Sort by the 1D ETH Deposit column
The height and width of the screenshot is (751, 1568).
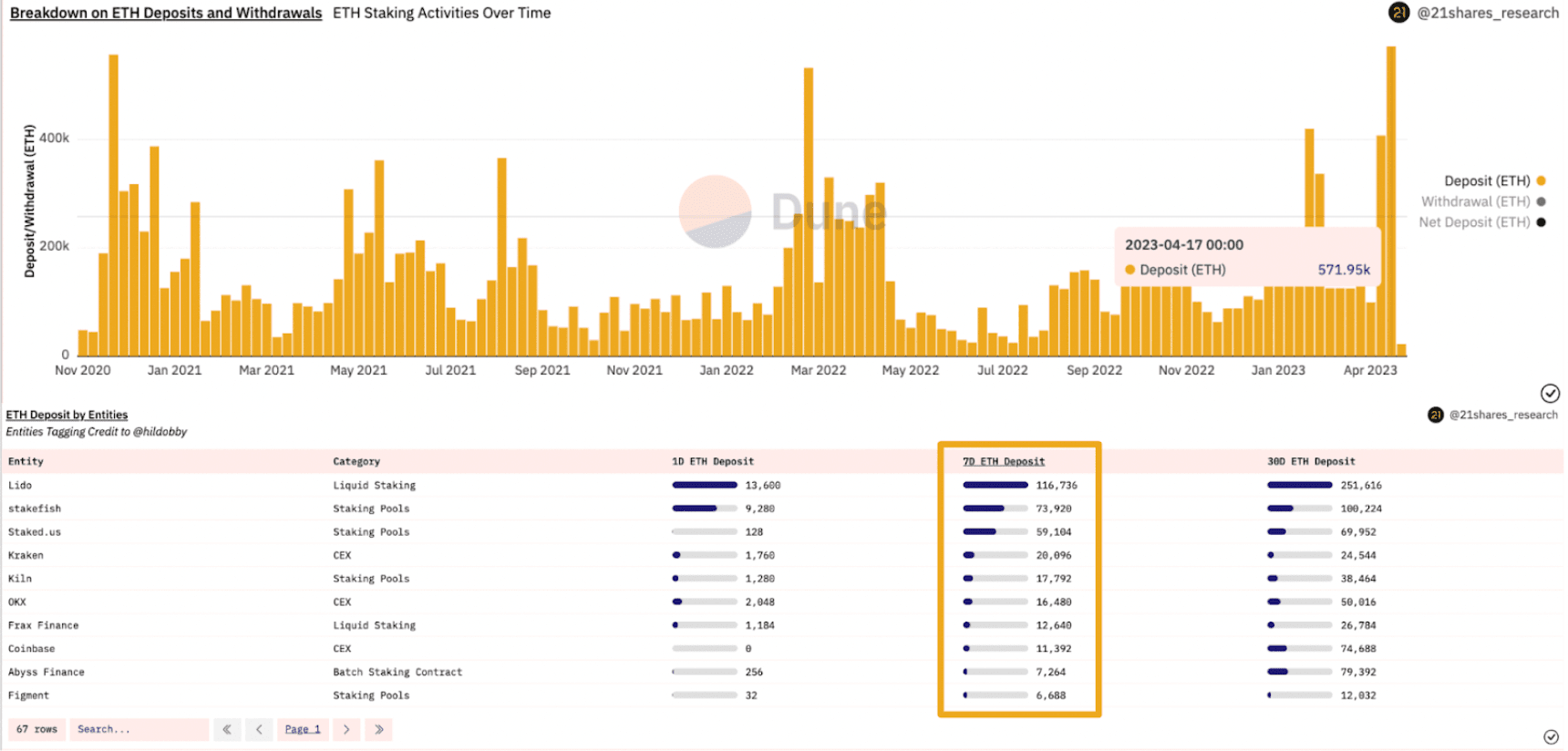coord(713,461)
